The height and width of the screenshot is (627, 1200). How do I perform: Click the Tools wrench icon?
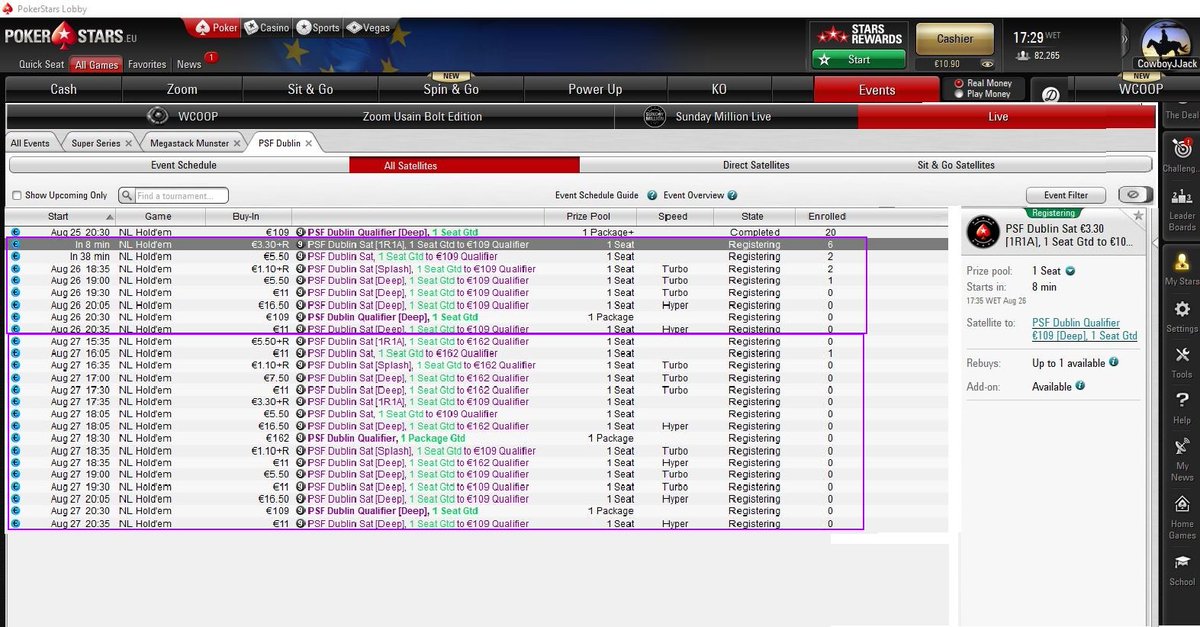click(1181, 356)
